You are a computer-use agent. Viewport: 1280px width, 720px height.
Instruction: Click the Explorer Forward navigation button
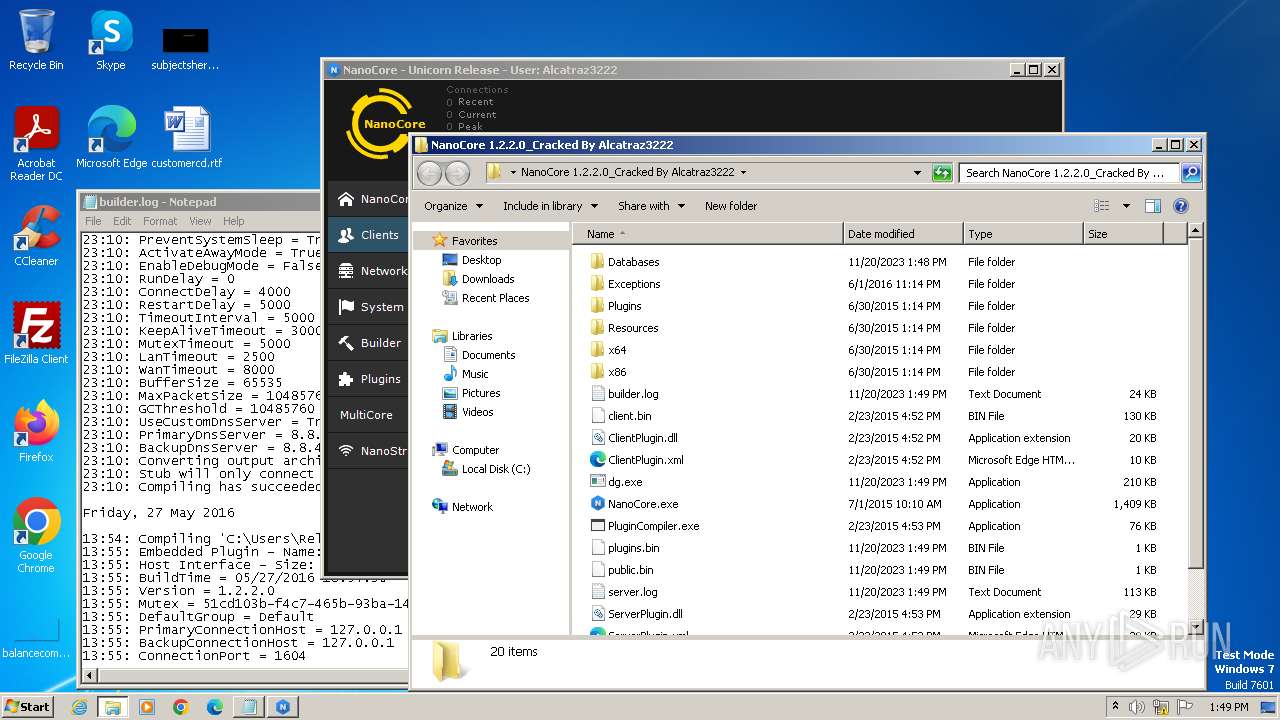pyautogui.click(x=457, y=173)
